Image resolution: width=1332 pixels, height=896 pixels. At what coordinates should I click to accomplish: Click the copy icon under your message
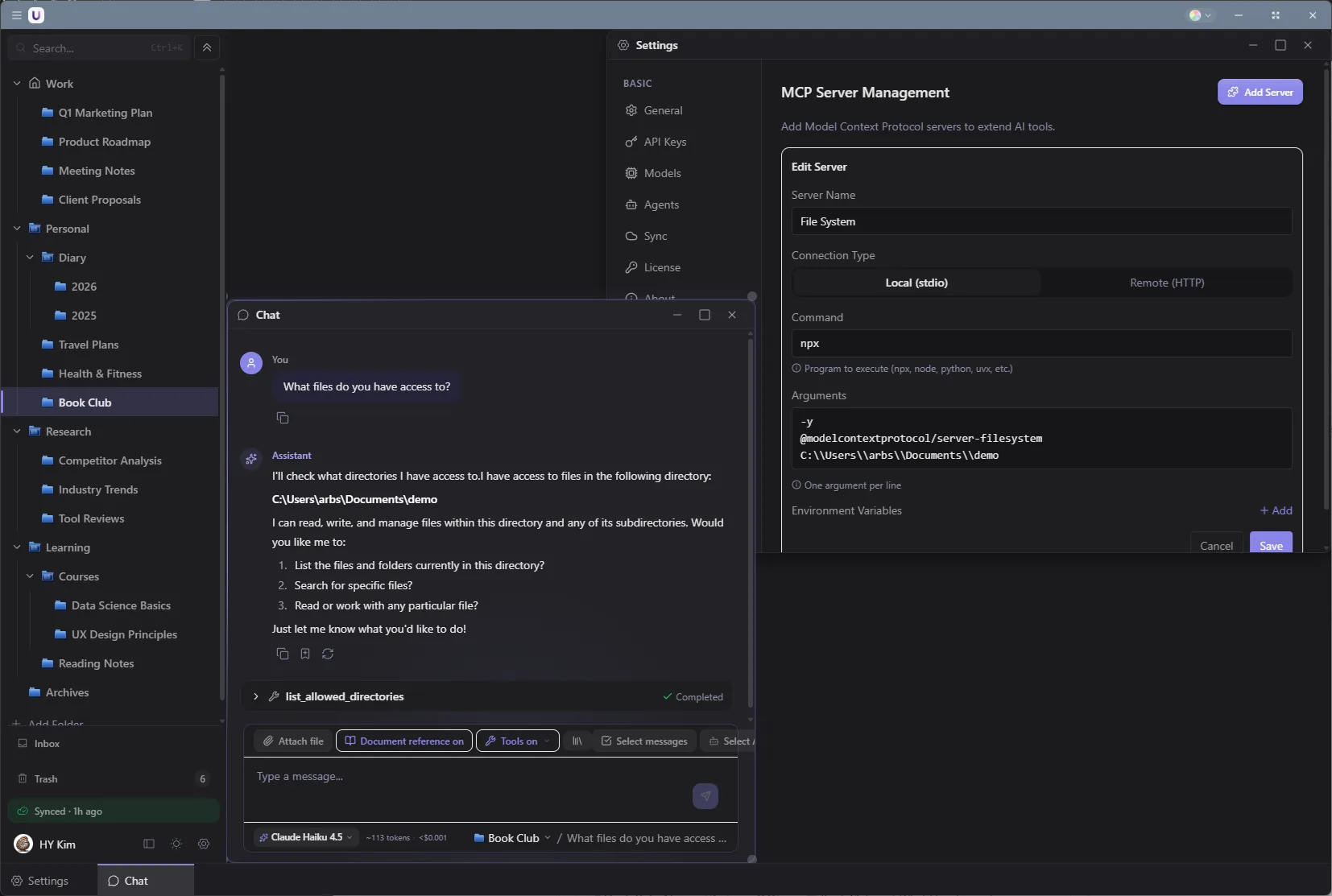point(283,418)
